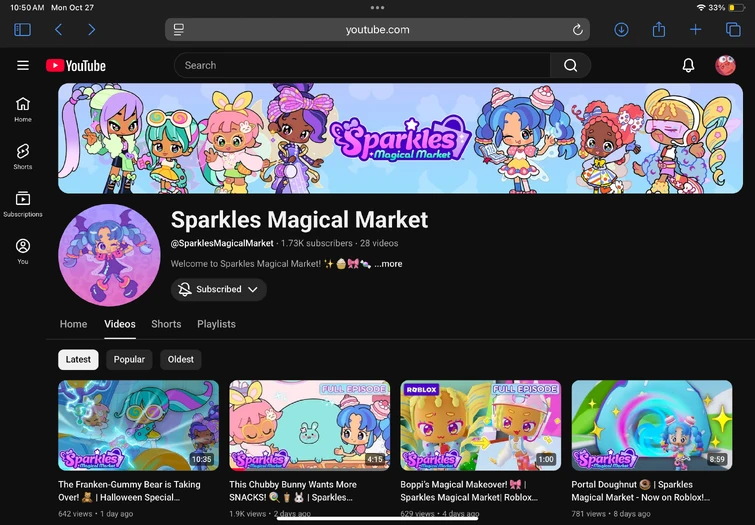Screen dimensions: 755x525
Task: Select the Latest sort chip
Action: 78,359
